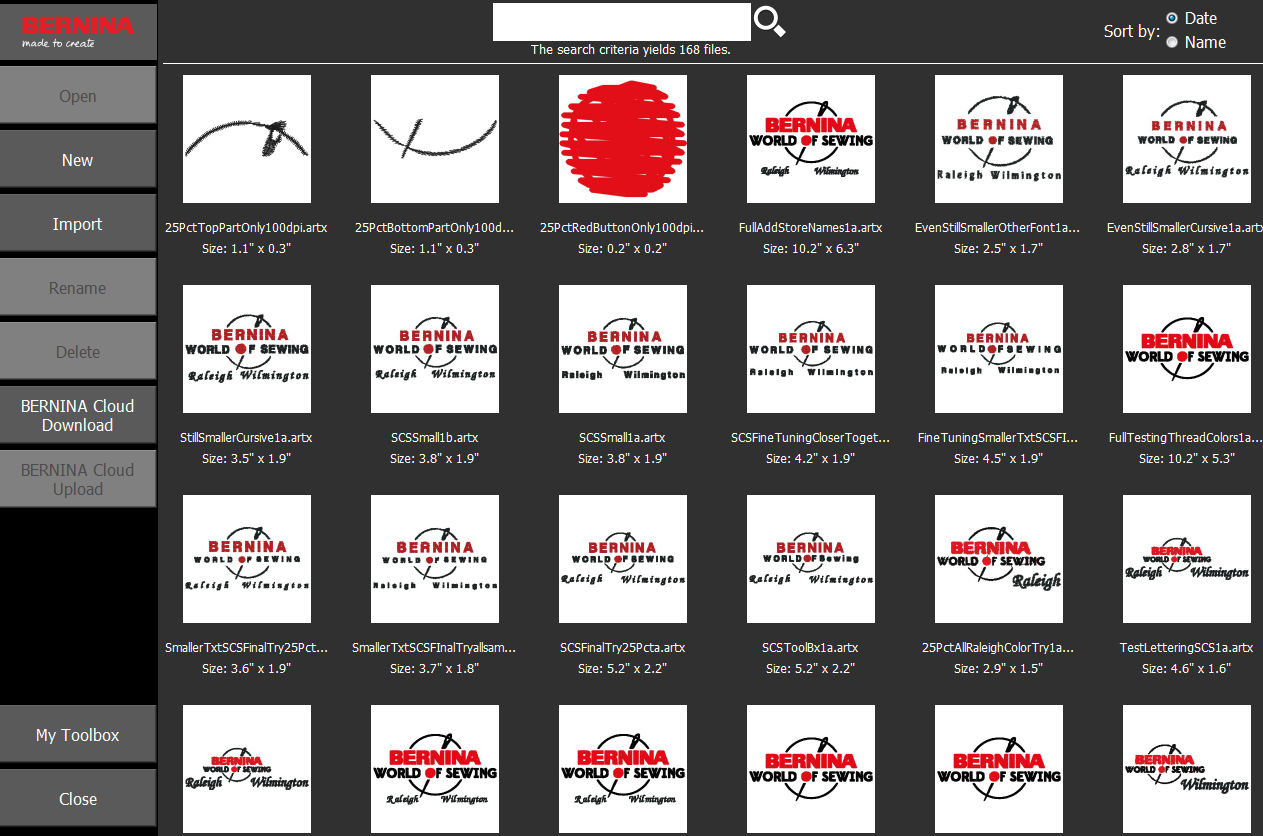
Task: Click the Import button
Action: pyautogui.click(x=78, y=224)
